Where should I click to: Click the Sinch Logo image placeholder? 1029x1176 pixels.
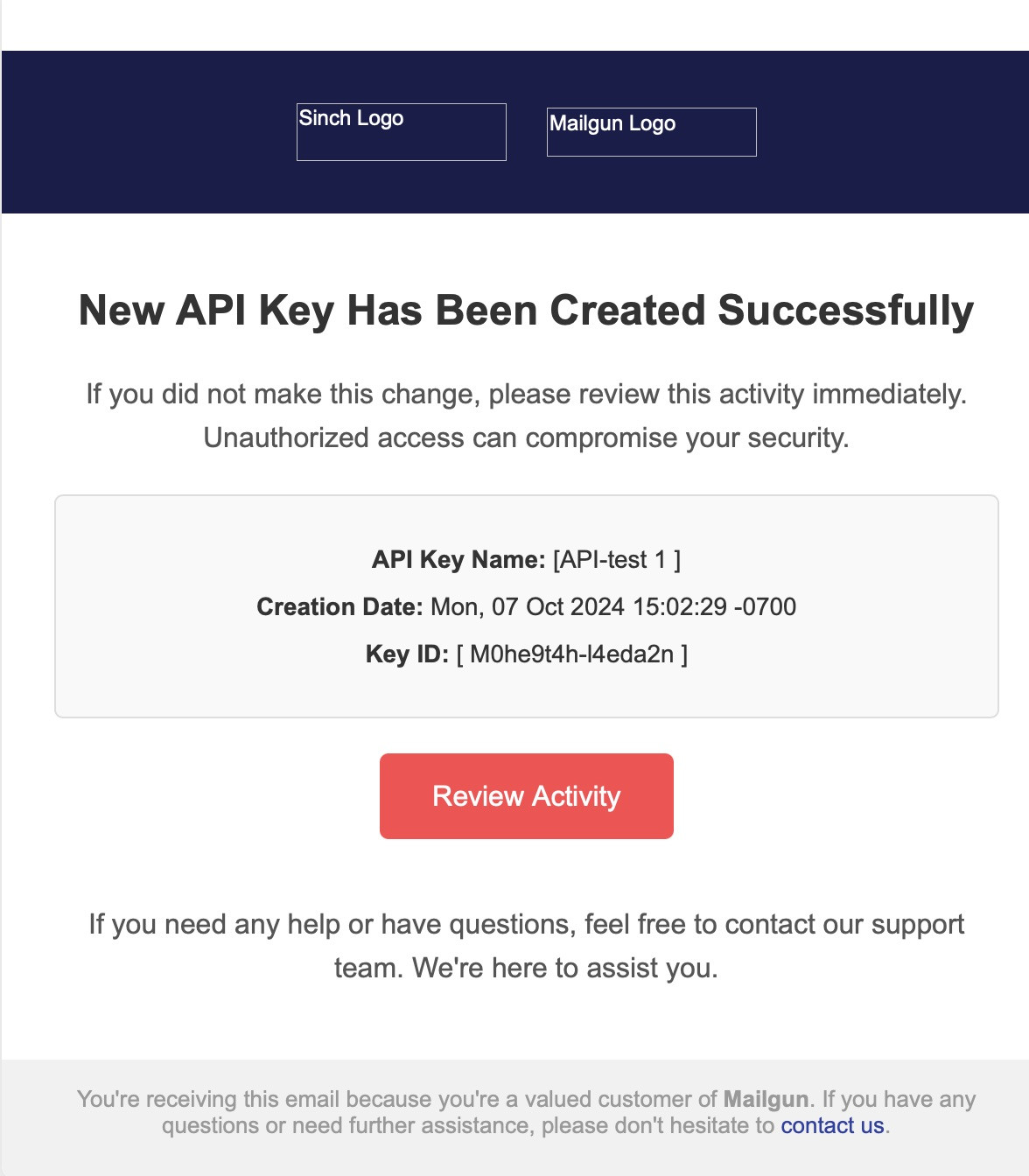(402, 132)
